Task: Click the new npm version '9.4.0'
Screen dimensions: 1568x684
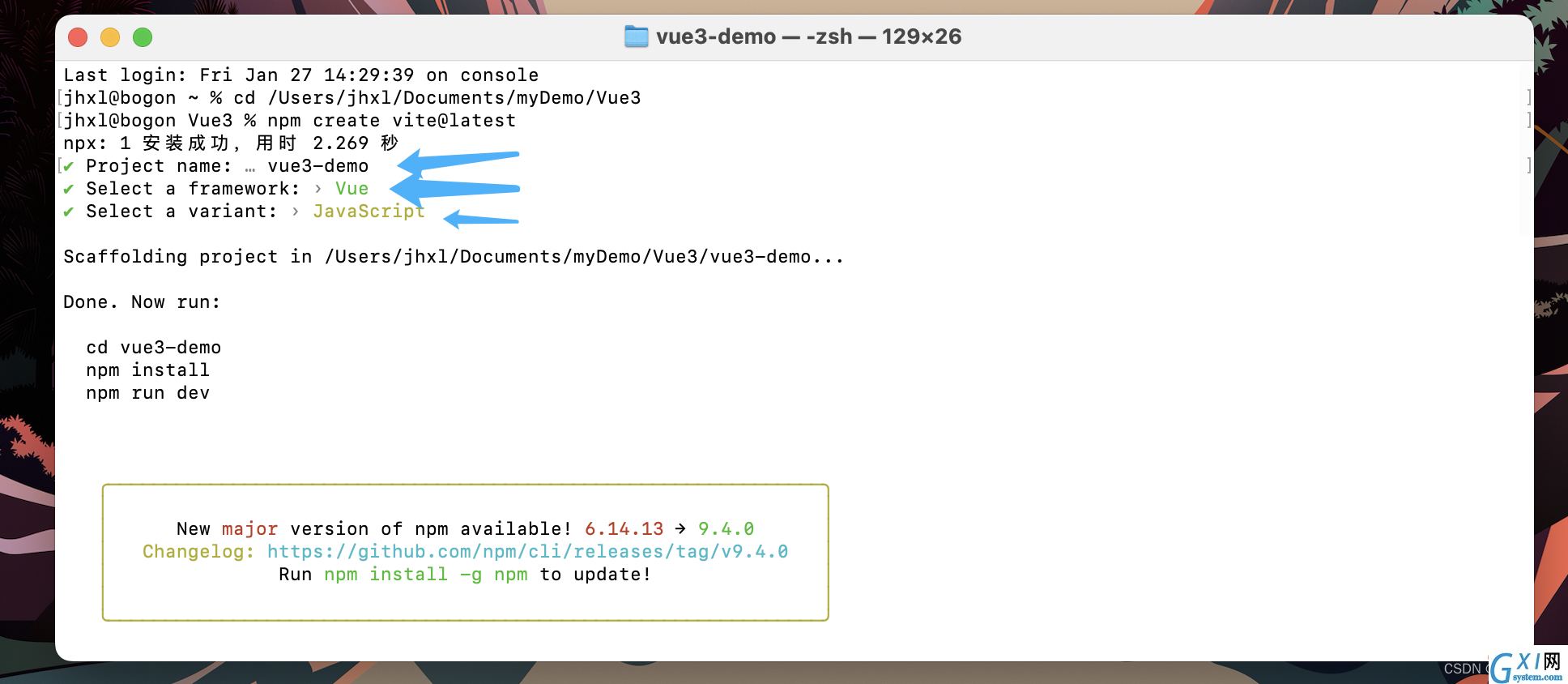Action: click(726, 529)
